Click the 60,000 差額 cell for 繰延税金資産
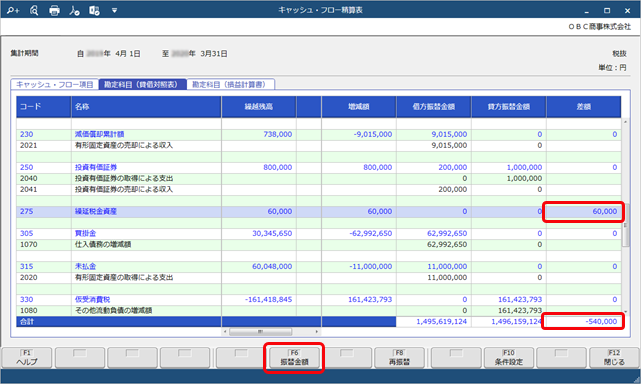The width and height of the screenshot is (641, 384). point(583,211)
